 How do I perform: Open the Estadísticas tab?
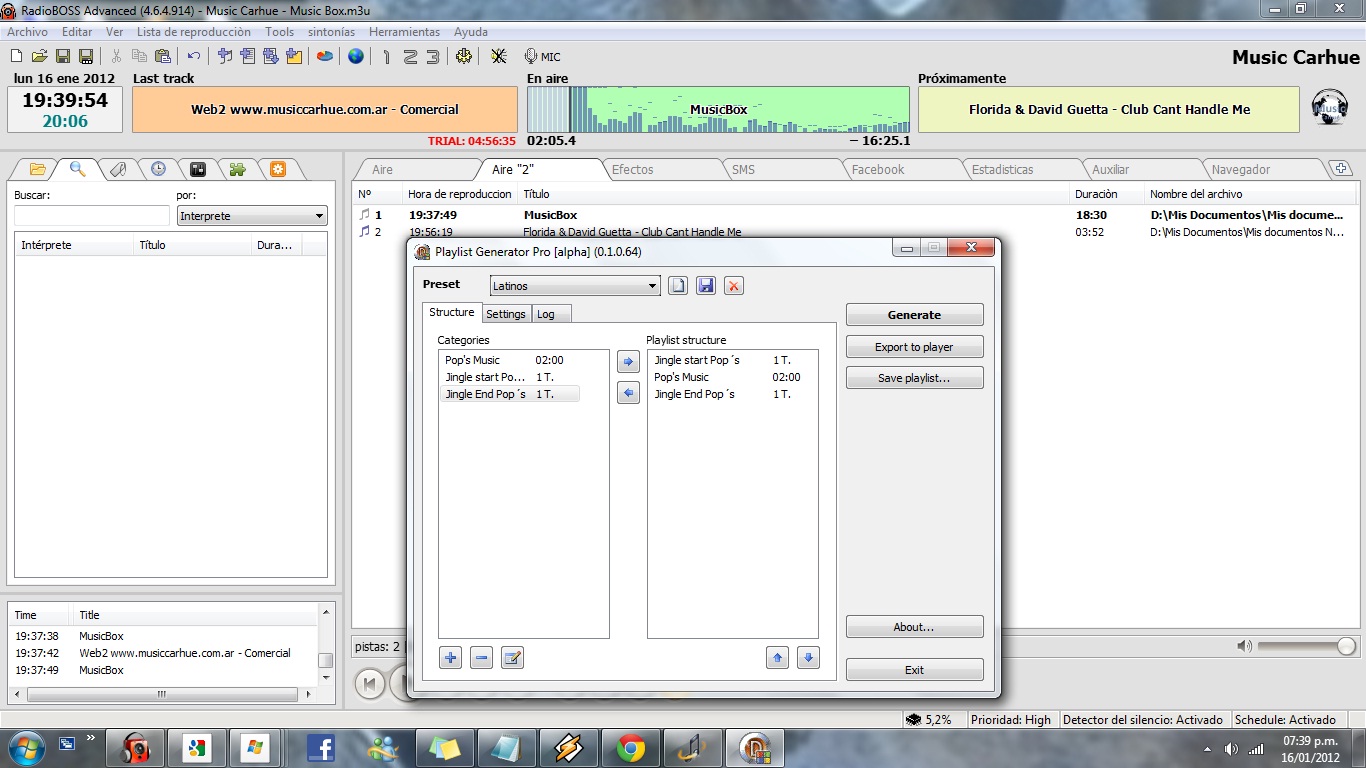(1003, 170)
